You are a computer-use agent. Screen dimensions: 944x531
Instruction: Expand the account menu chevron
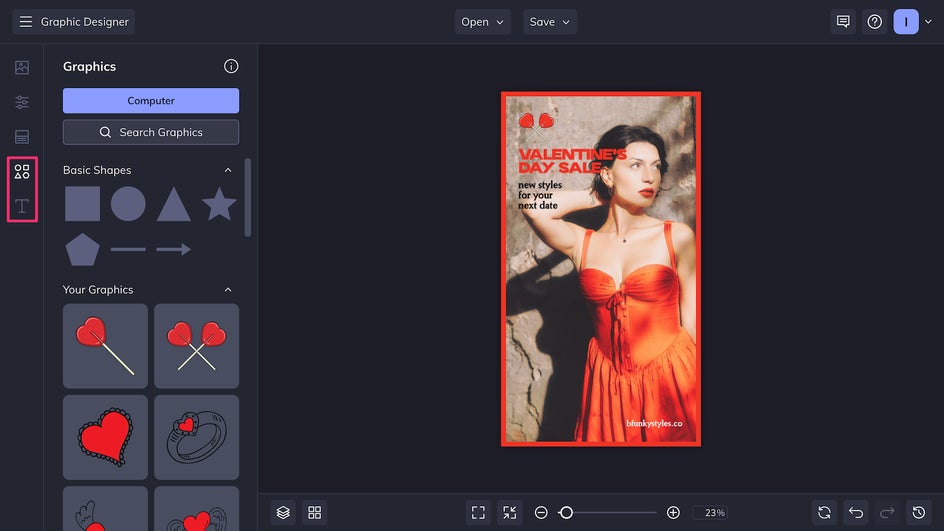[x=928, y=22]
